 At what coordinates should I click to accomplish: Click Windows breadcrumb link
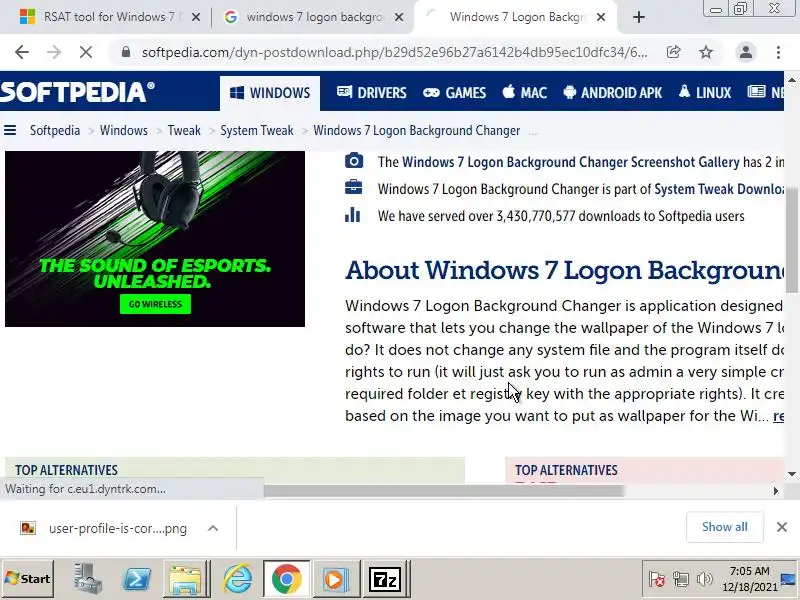123,131
